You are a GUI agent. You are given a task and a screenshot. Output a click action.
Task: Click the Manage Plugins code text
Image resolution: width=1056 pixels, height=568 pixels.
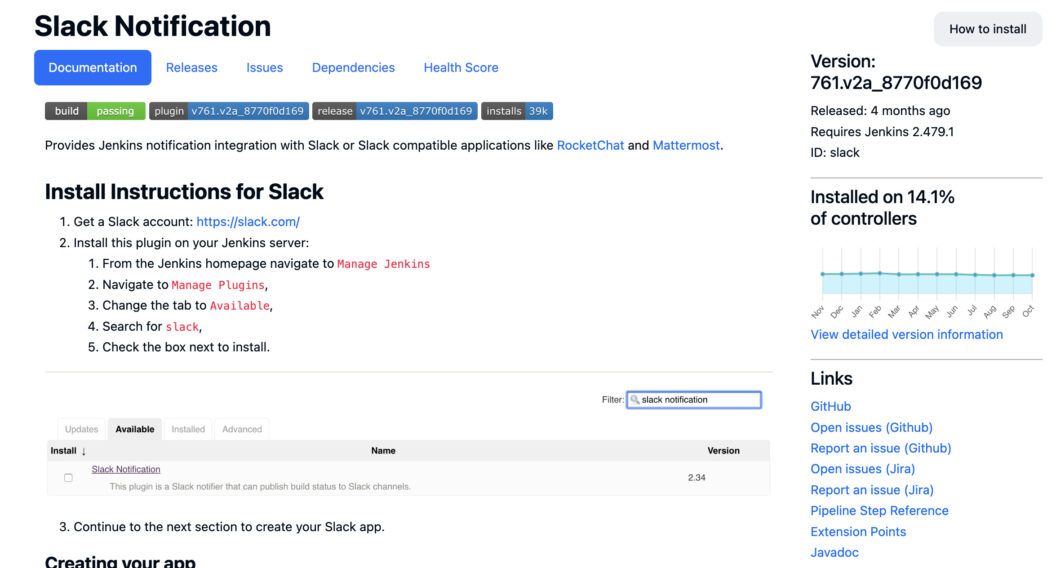218,285
